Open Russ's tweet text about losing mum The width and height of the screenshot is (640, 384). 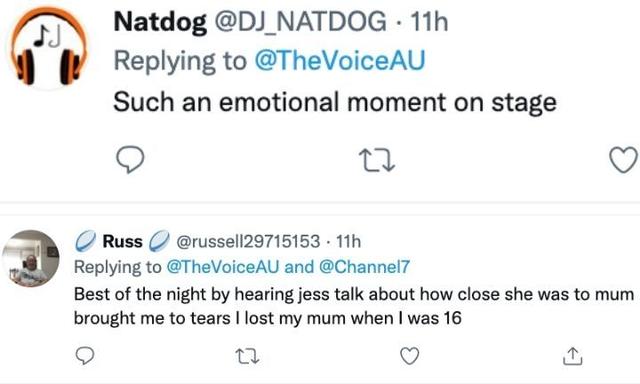353,306
